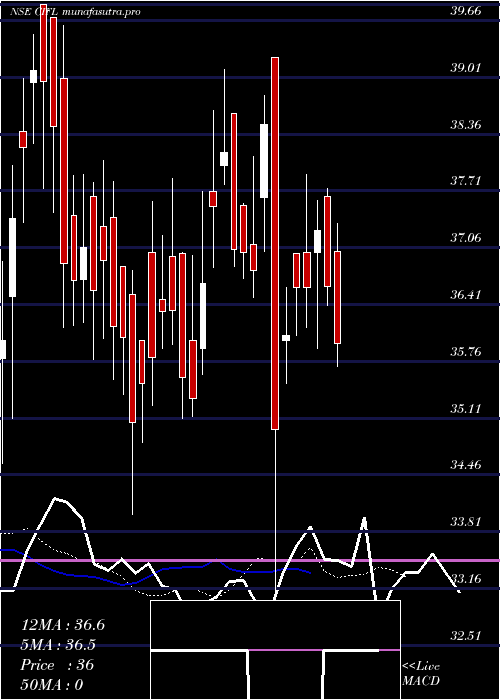
Task: Click the 39.66 price axis label
Action: [x=466, y=11]
